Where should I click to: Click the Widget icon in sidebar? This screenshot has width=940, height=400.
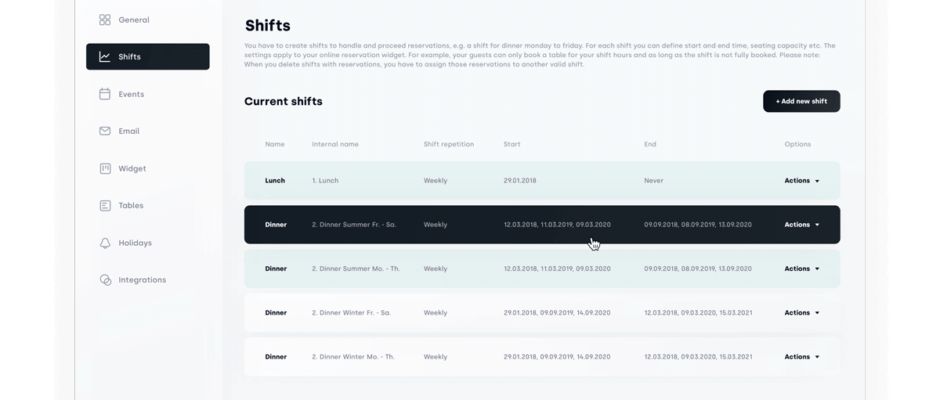105,169
